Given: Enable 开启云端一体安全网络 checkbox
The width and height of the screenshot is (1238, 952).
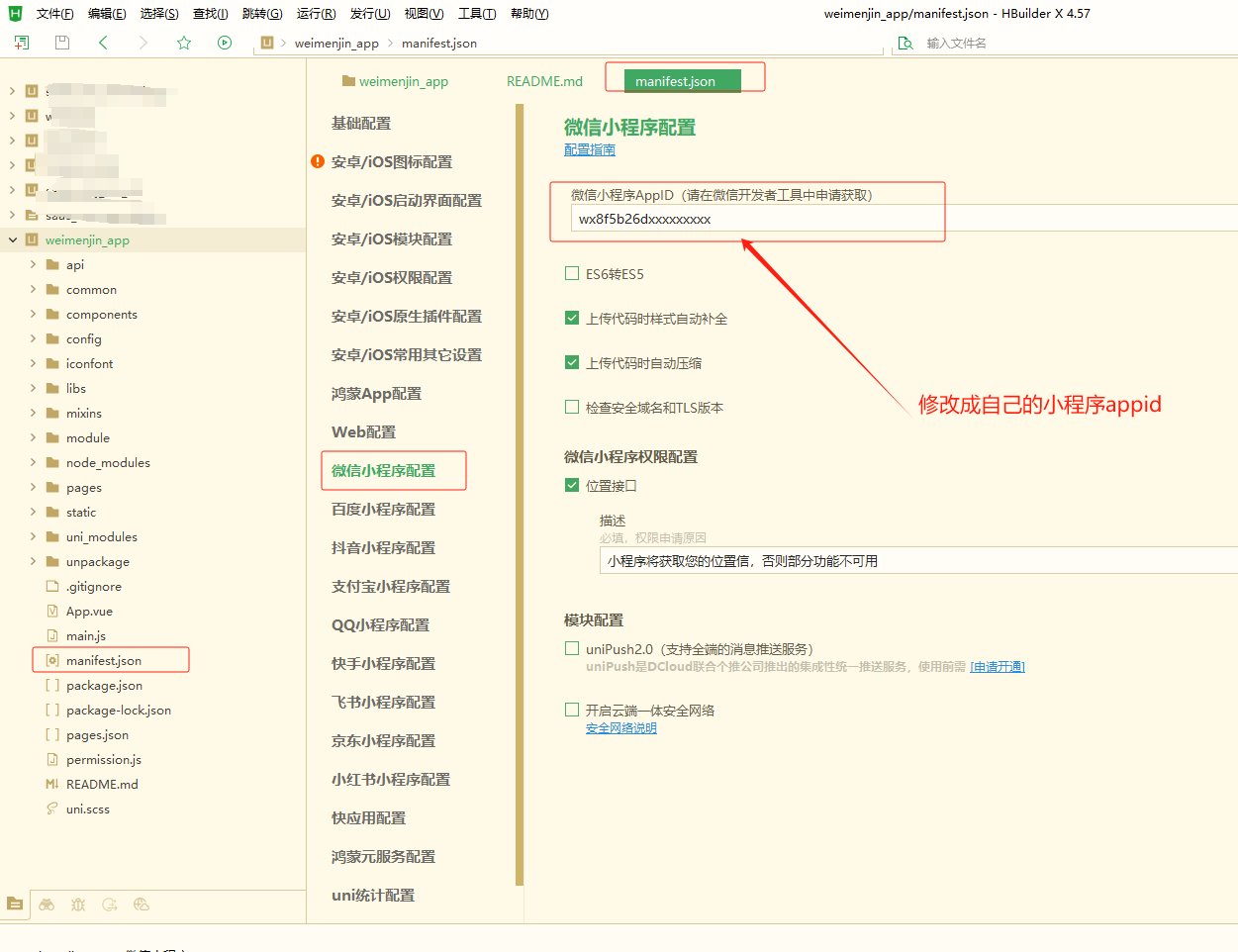Looking at the screenshot, I should pos(572,710).
